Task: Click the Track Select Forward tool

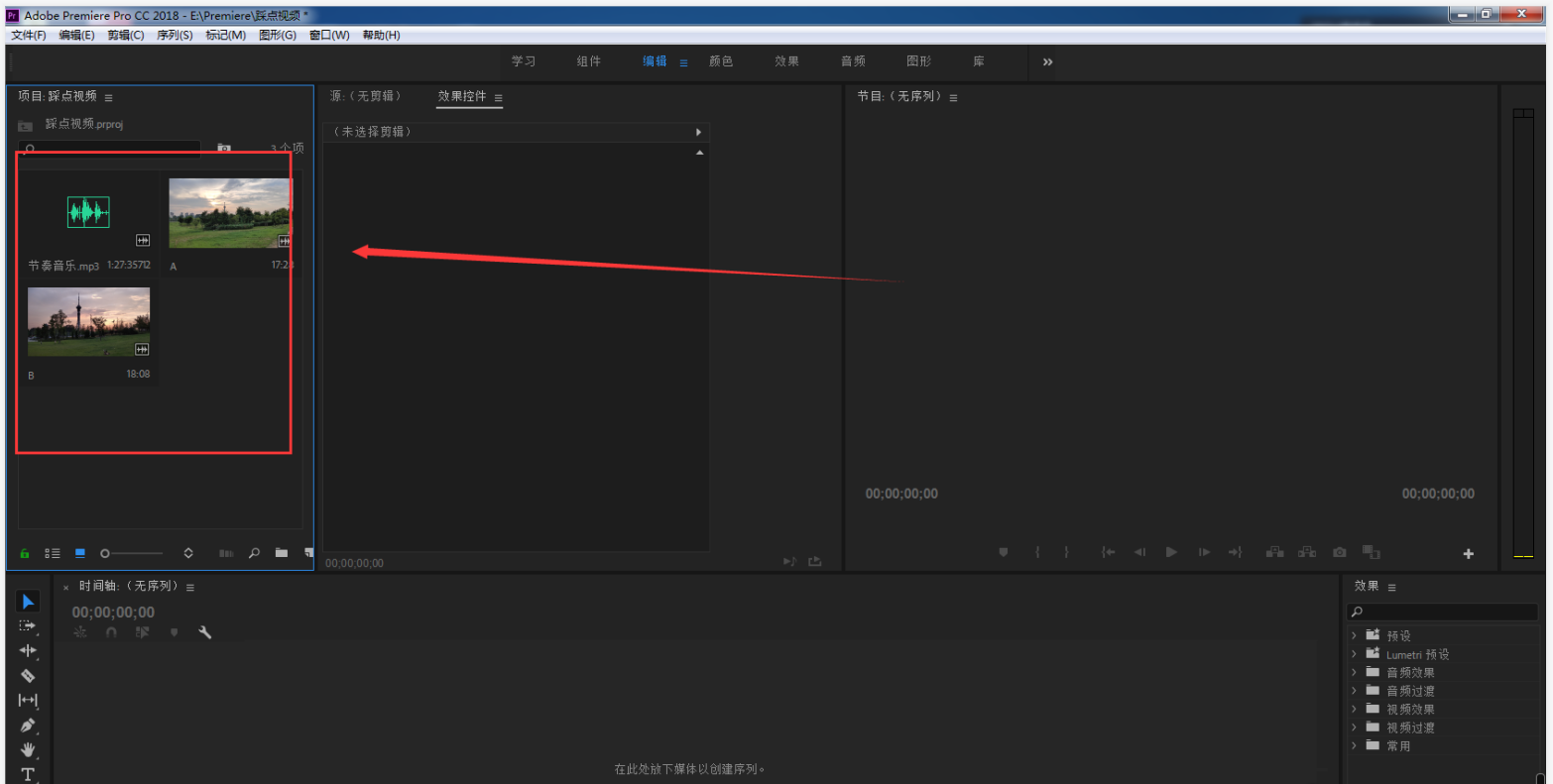Action: tap(28, 626)
